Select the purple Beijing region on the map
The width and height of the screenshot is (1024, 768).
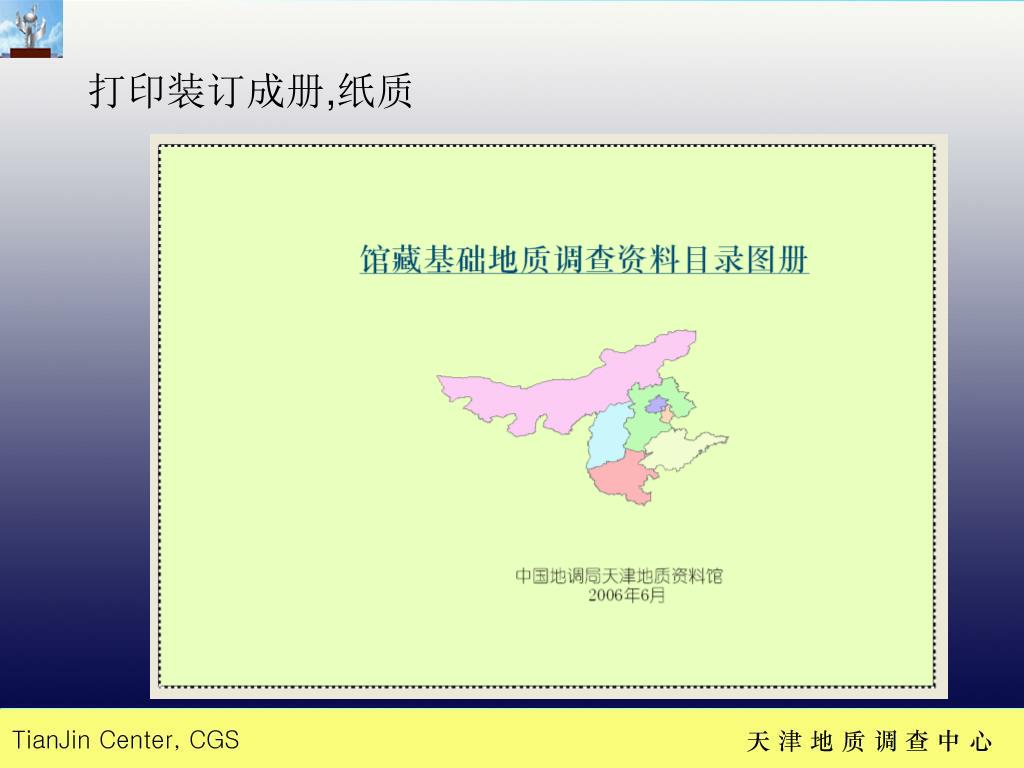pos(657,404)
